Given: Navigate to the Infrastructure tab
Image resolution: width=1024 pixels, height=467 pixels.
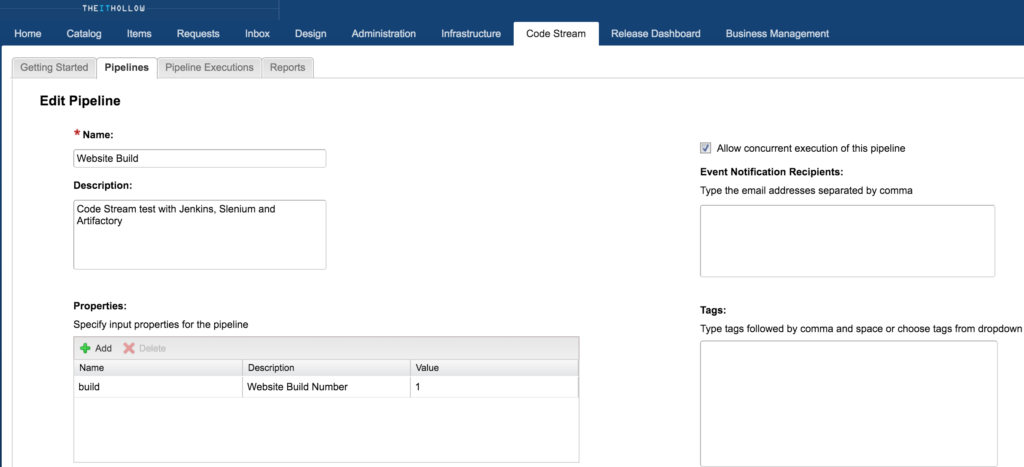Looking at the screenshot, I should (x=471, y=33).
